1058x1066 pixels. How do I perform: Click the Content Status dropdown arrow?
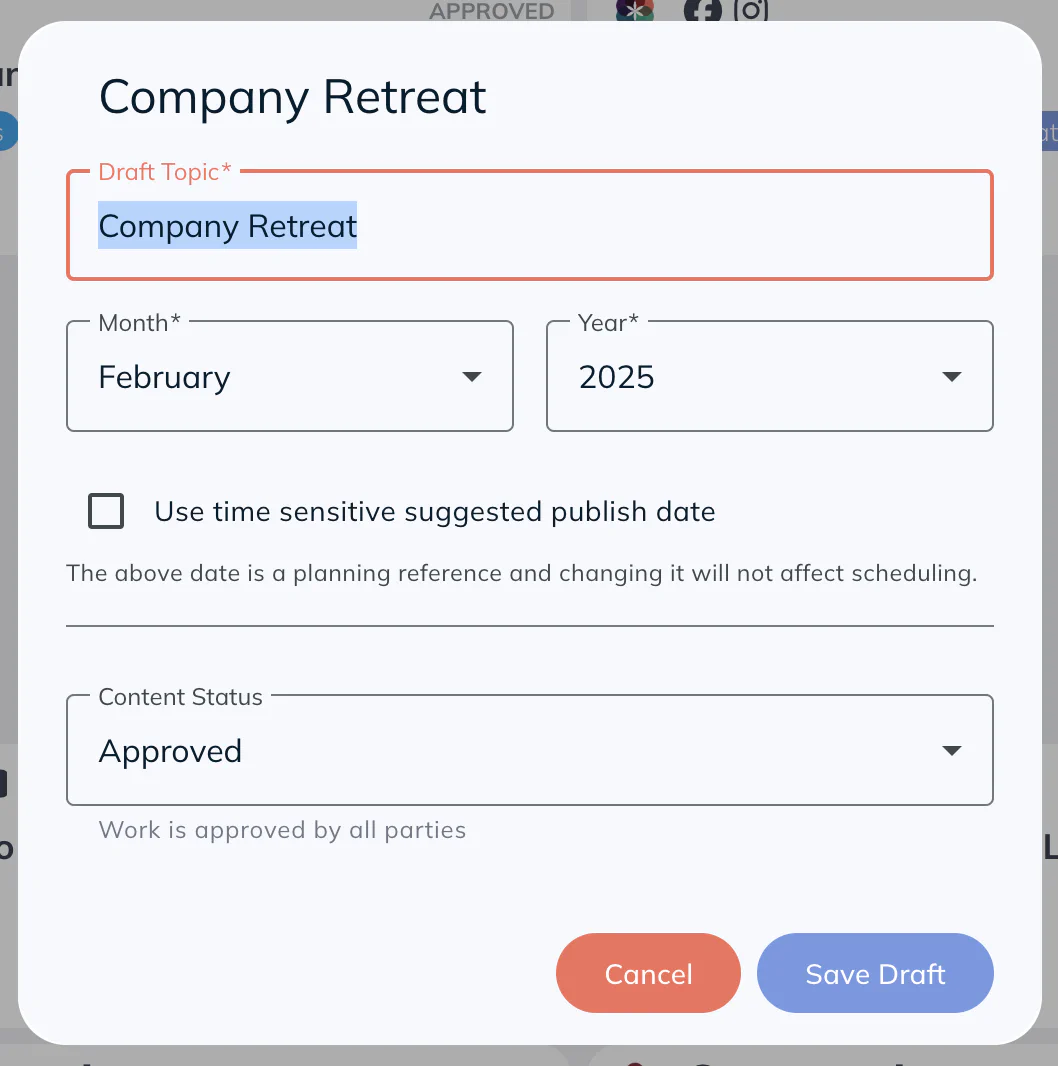[952, 751]
